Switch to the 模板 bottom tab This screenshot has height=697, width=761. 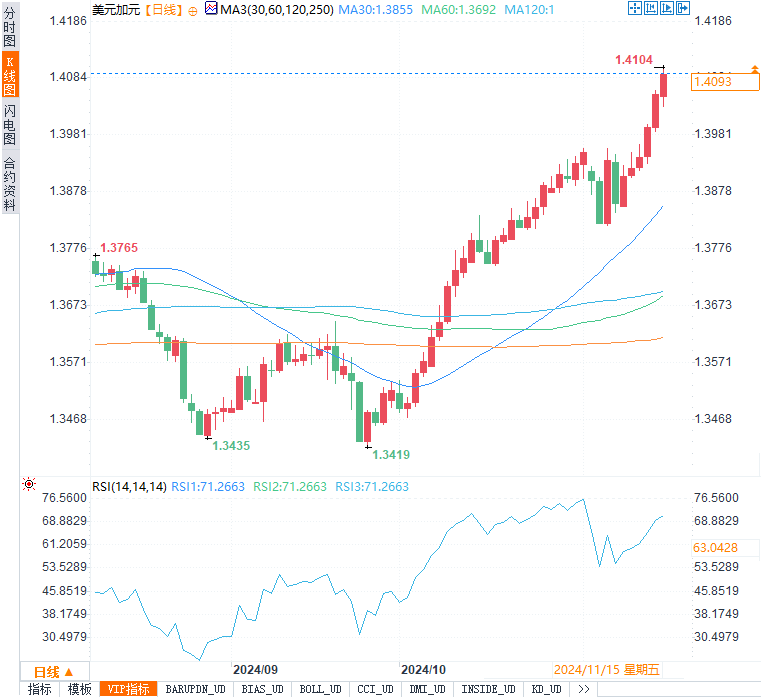click(79, 689)
